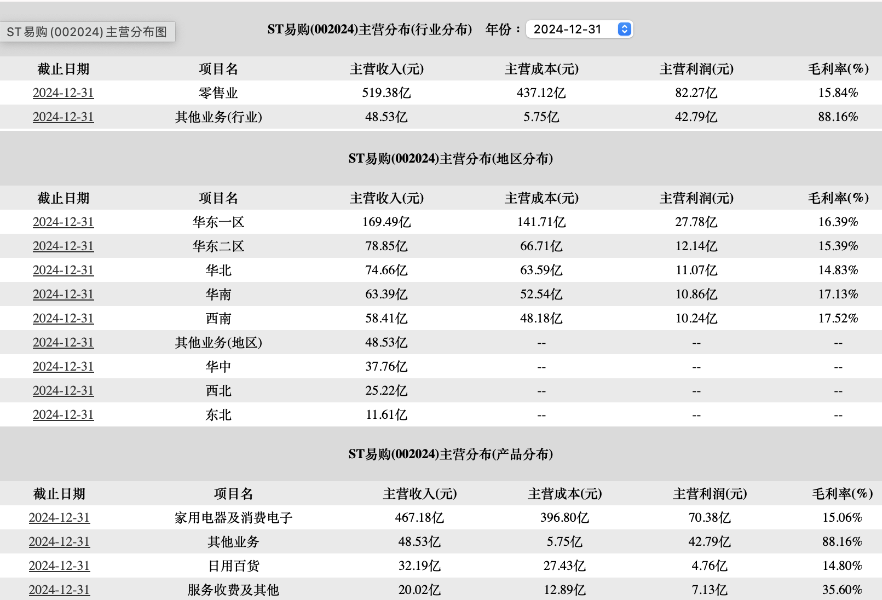Open the 年份 dropdown showing 2024-12-31

point(579,29)
